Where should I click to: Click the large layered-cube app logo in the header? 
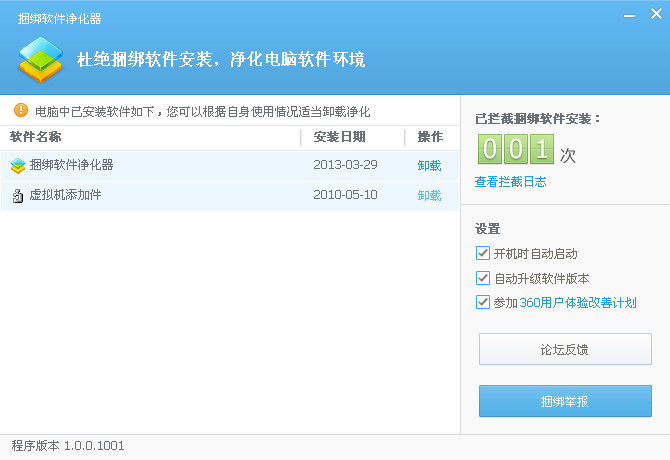[x=41, y=59]
